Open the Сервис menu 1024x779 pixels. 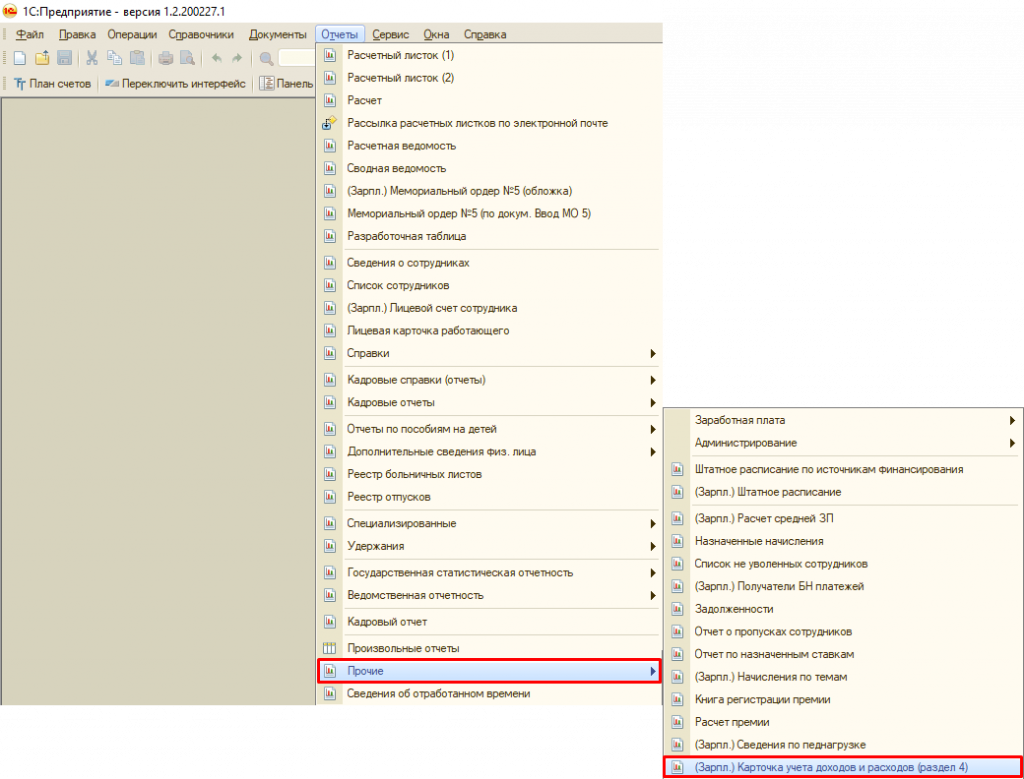(x=390, y=34)
